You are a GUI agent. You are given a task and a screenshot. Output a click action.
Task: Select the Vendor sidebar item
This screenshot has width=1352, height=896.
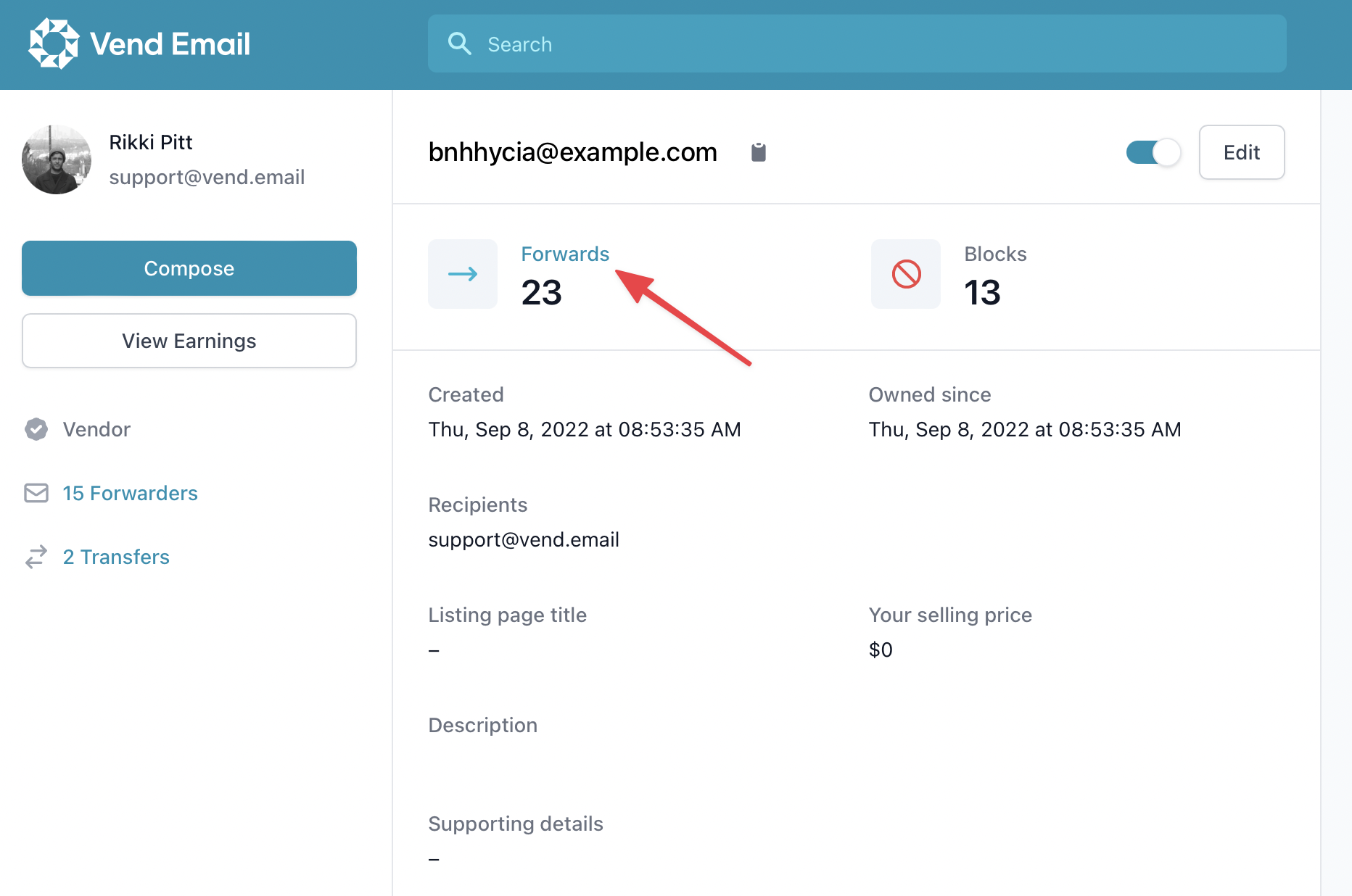[96, 429]
